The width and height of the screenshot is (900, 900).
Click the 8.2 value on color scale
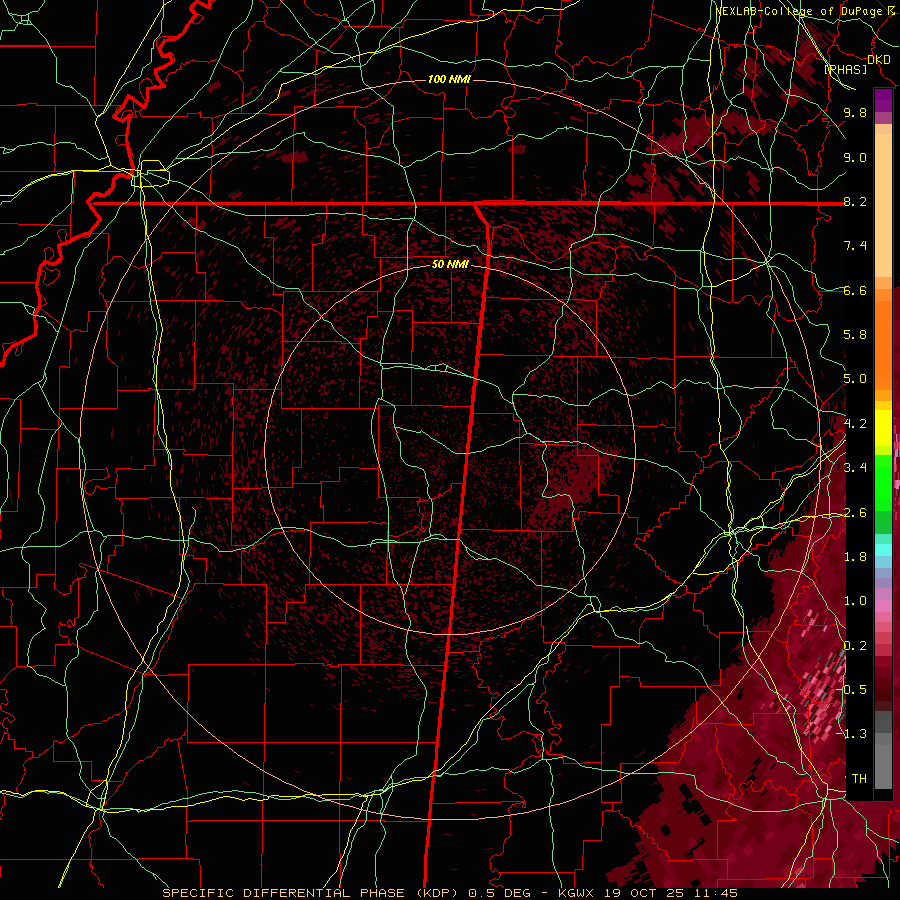point(855,201)
